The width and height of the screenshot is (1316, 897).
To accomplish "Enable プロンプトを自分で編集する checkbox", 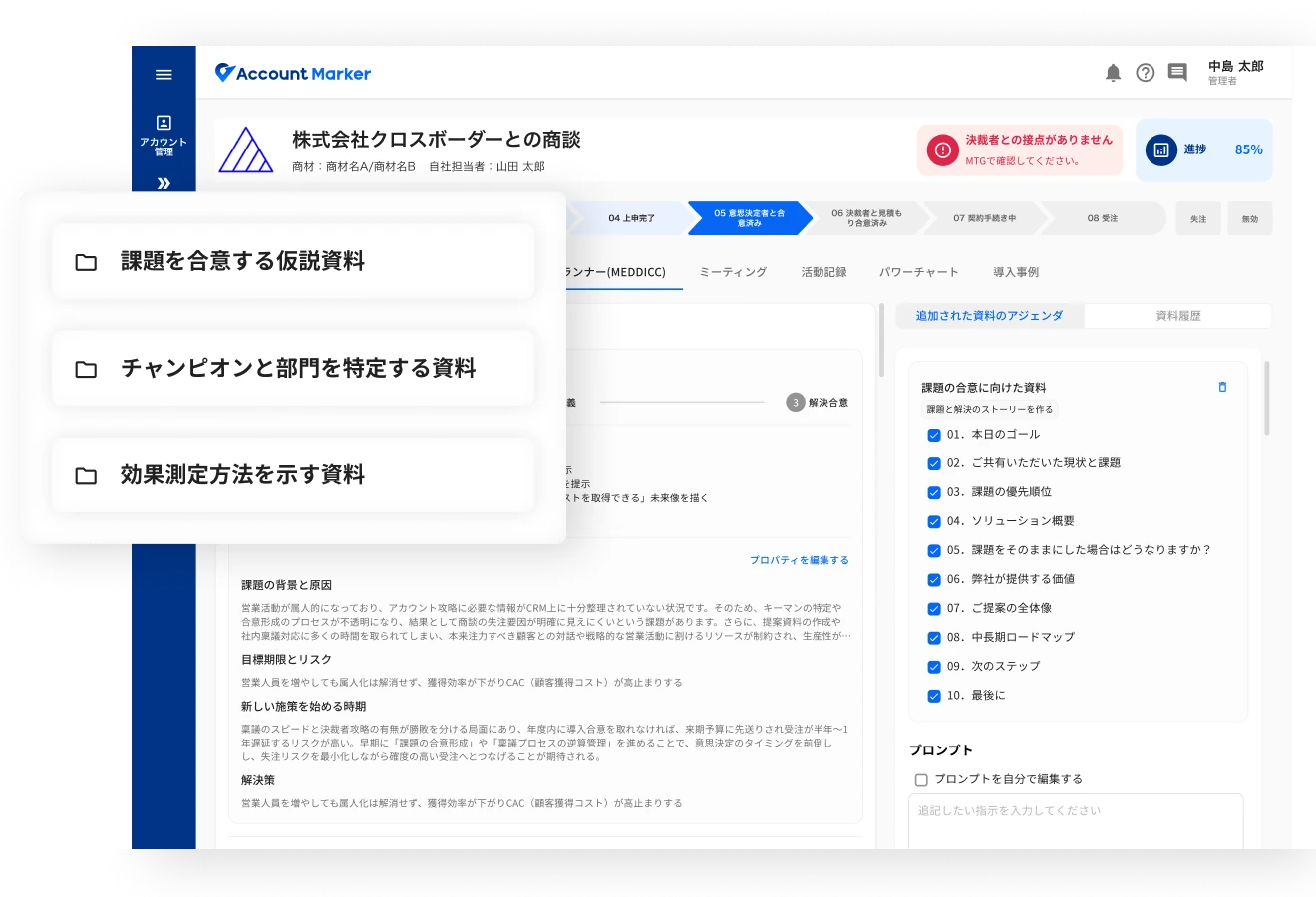I will pos(921,780).
